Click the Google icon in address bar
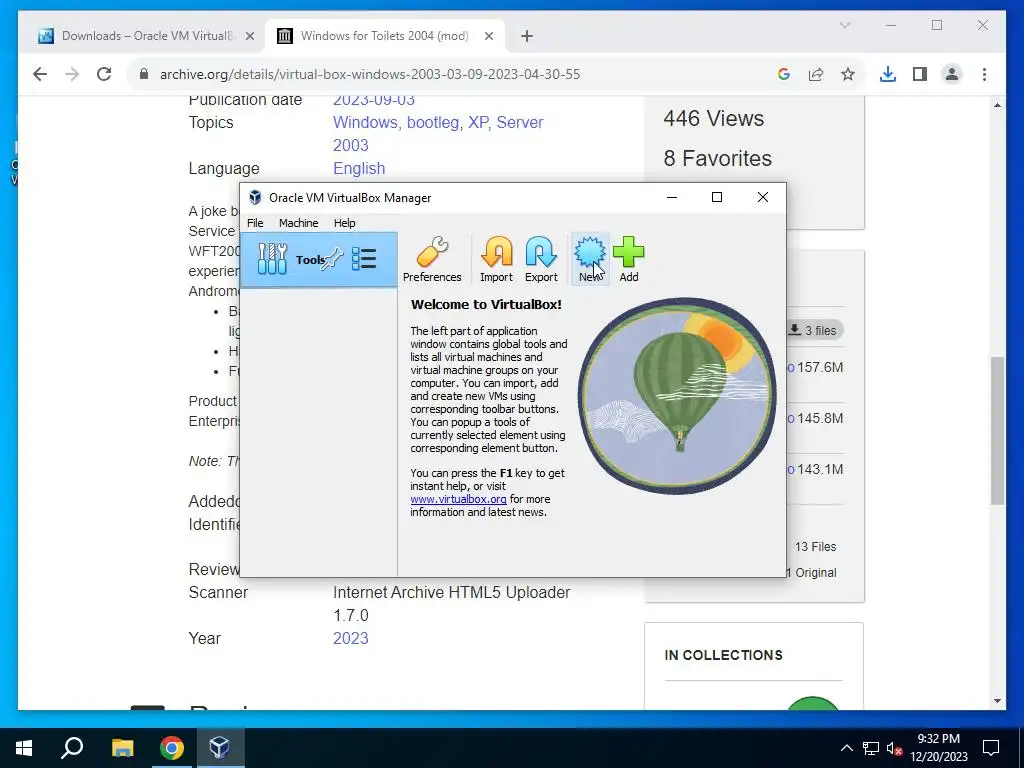The height and width of the screenshot is (768, 1024). [784, 74]
